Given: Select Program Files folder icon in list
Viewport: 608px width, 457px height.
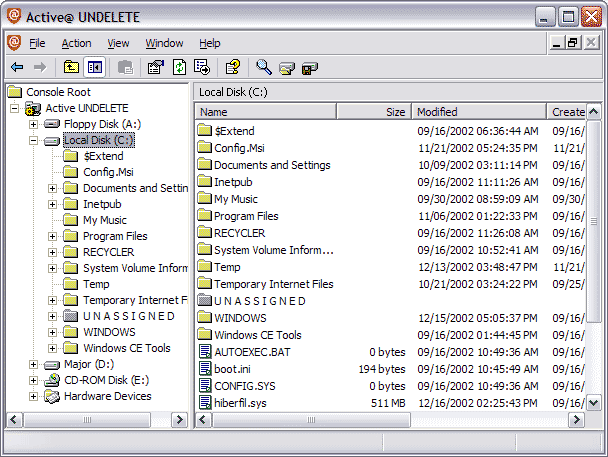Looking at the screenshot, I should [204, 215].
